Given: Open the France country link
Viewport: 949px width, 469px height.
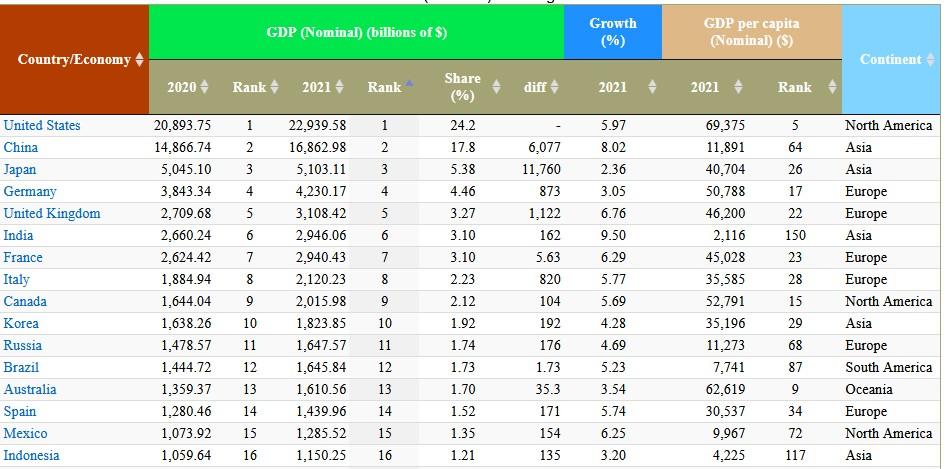Looking at the screenshot, I should point(23,257).
